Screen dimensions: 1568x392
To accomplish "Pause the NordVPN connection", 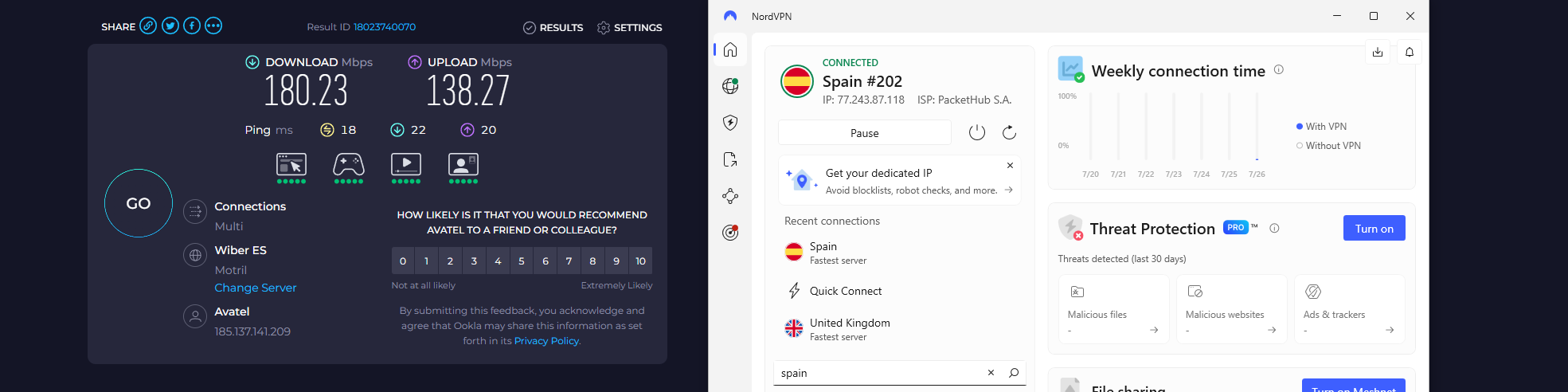I will (865, 133).
